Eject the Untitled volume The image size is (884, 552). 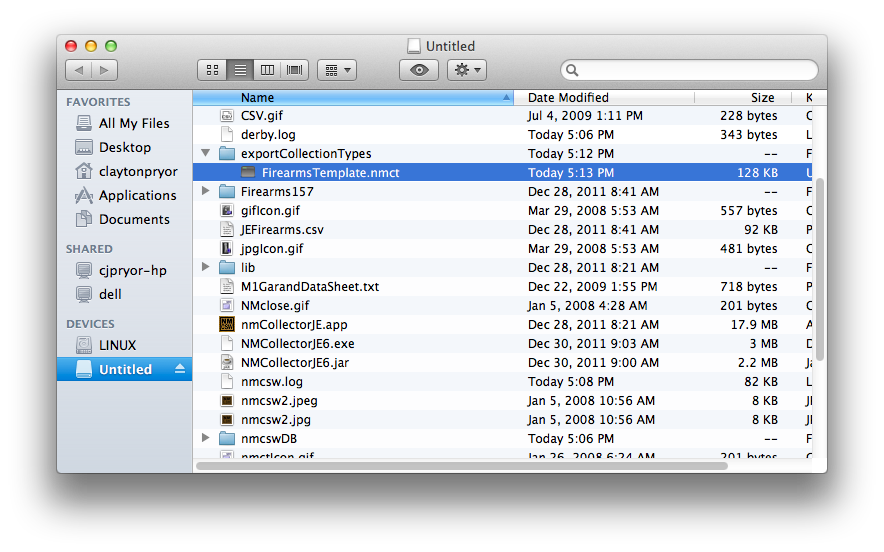pyautogui.click(x=180, y=369)
